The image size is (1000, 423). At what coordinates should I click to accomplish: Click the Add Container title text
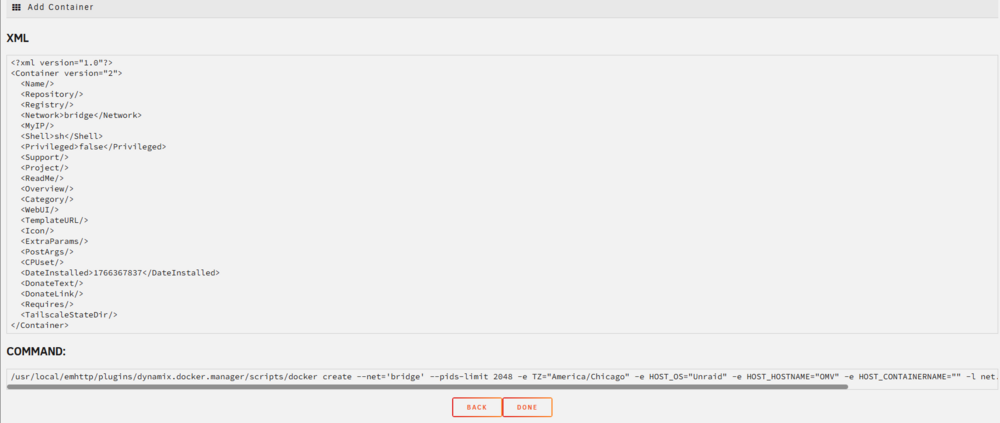(x=61, y=8)
